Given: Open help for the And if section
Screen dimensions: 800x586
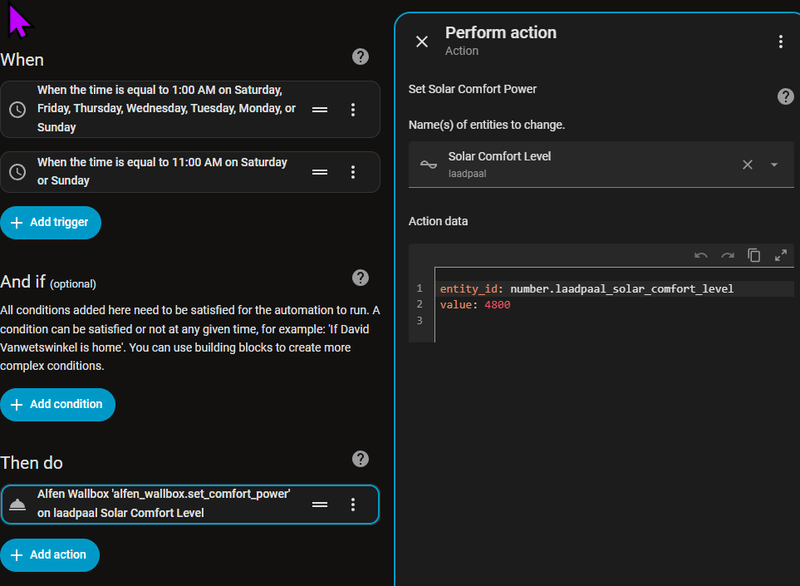Looking at the screenshot, I should [x=361, y=278].
